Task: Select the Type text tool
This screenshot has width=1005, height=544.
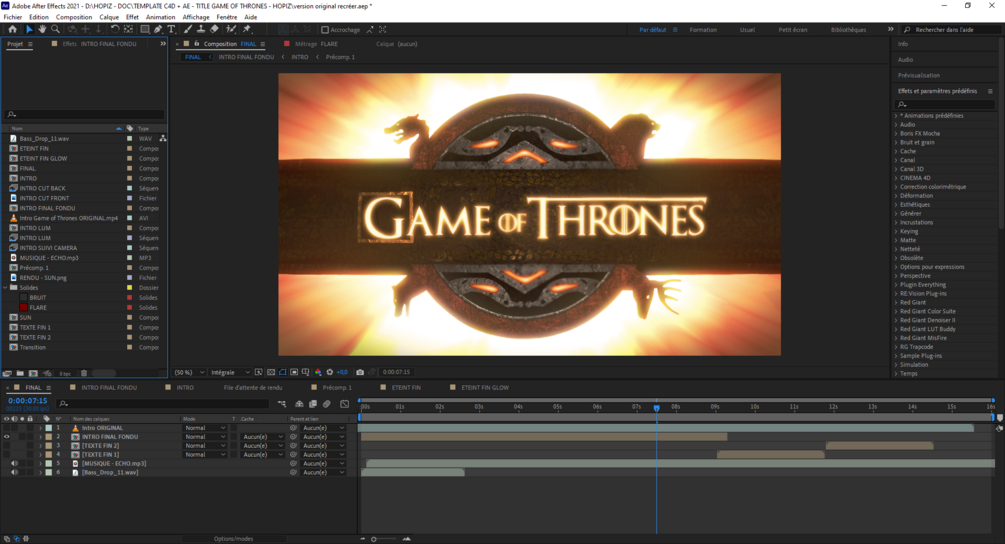Action: click(x=171, y=29)
